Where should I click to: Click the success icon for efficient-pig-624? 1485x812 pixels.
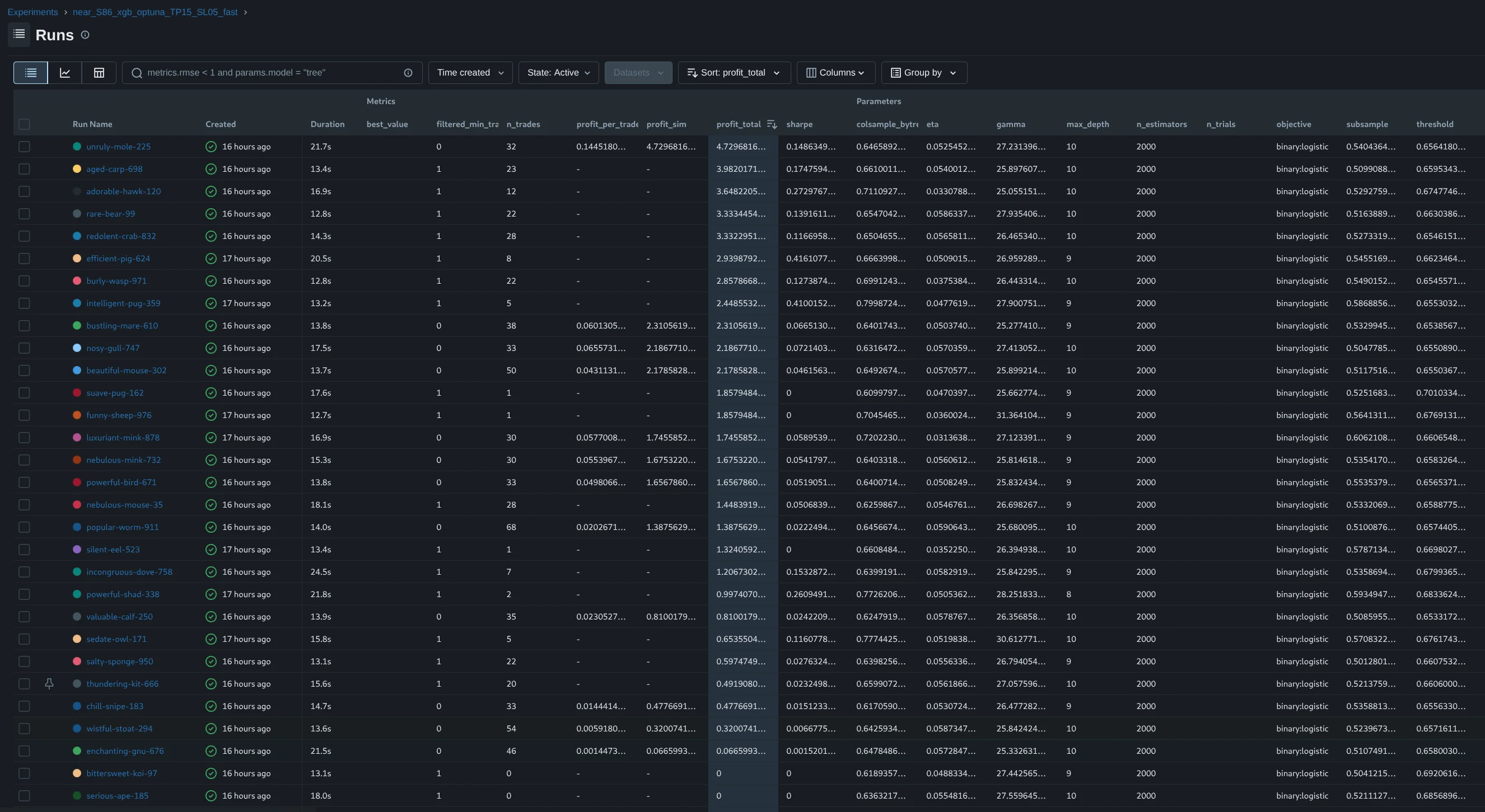click(211, 259)
